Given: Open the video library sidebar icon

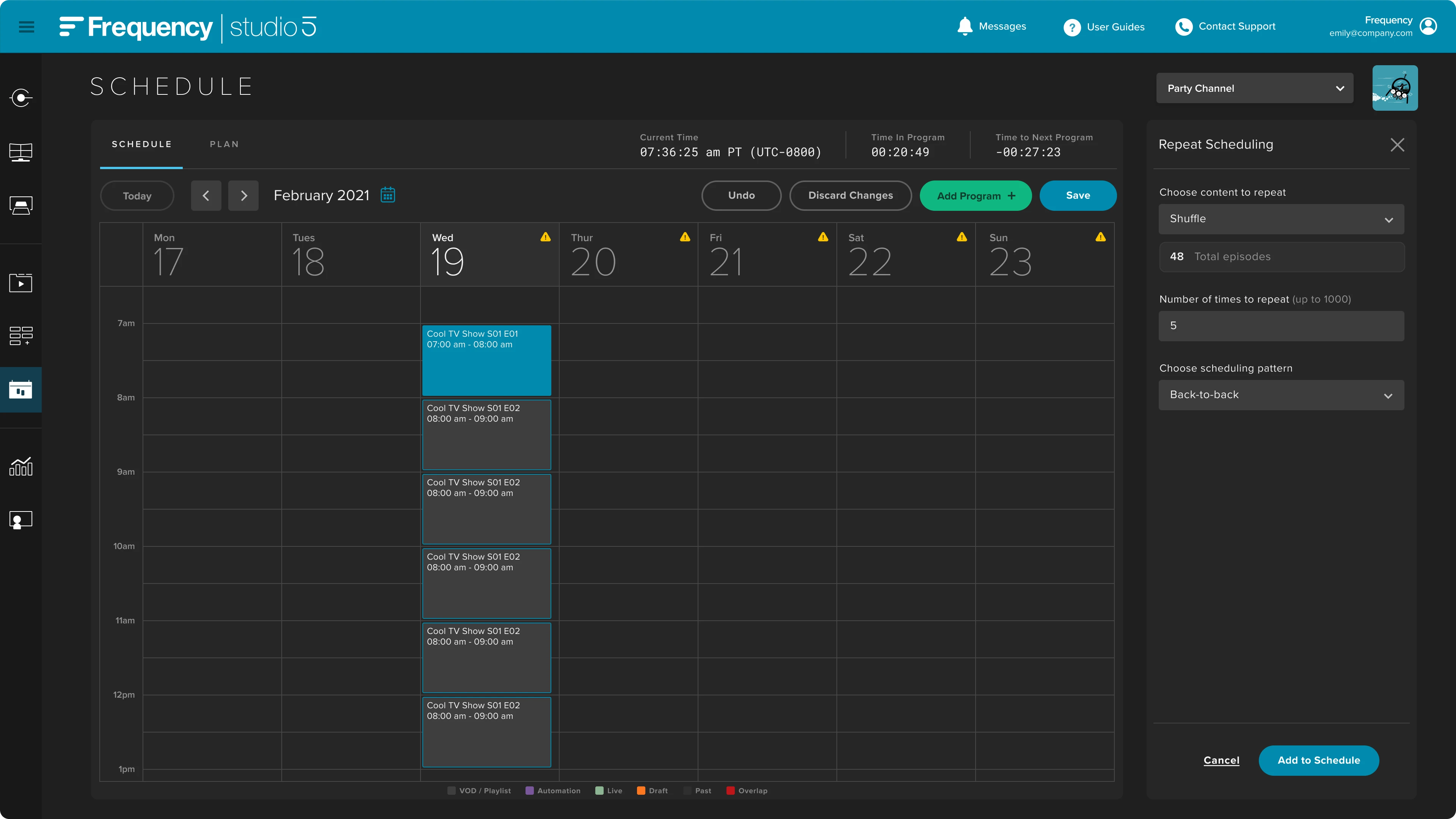Looking at the screenshot, I should click(21, 282).
